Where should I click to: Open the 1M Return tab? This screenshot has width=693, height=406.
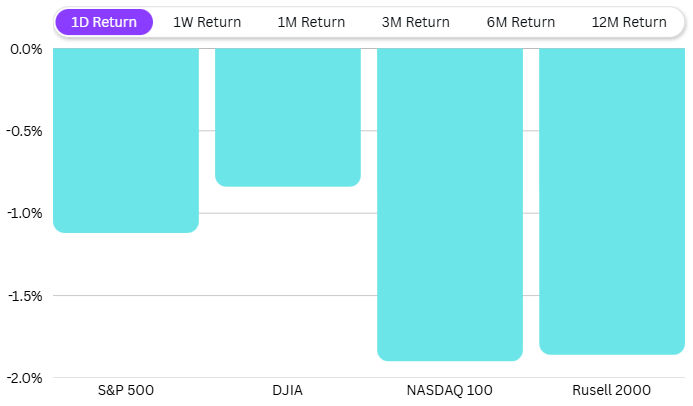311,22
